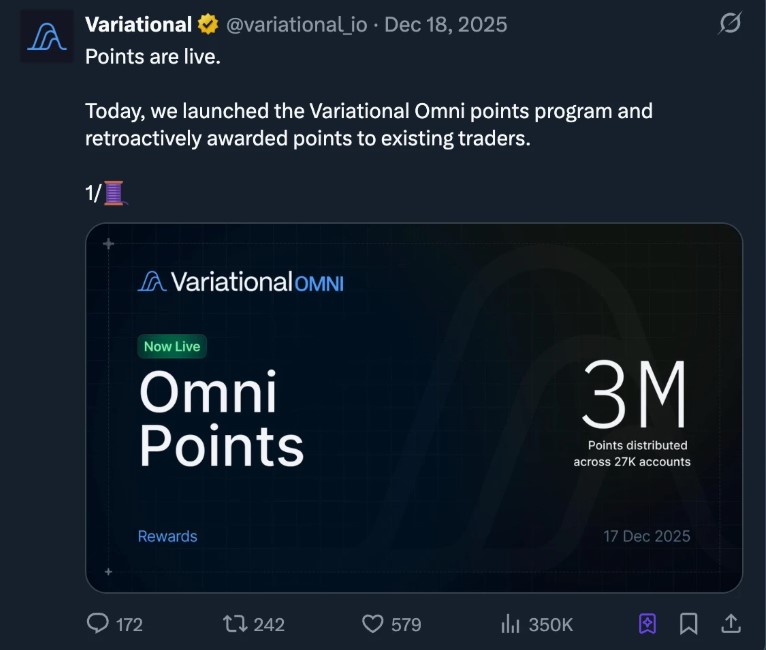
Task: Click the Variational OMNI logo in the card
Action: (x=241, y=282)
